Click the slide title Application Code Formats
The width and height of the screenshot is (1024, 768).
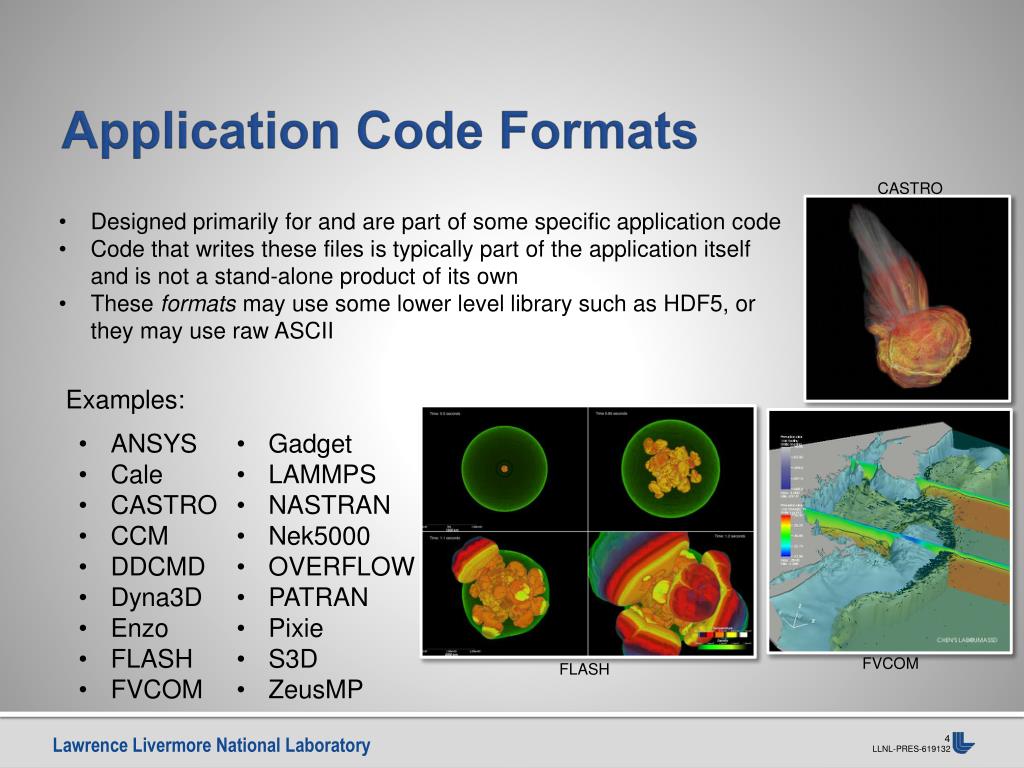[x=379, y=133]
